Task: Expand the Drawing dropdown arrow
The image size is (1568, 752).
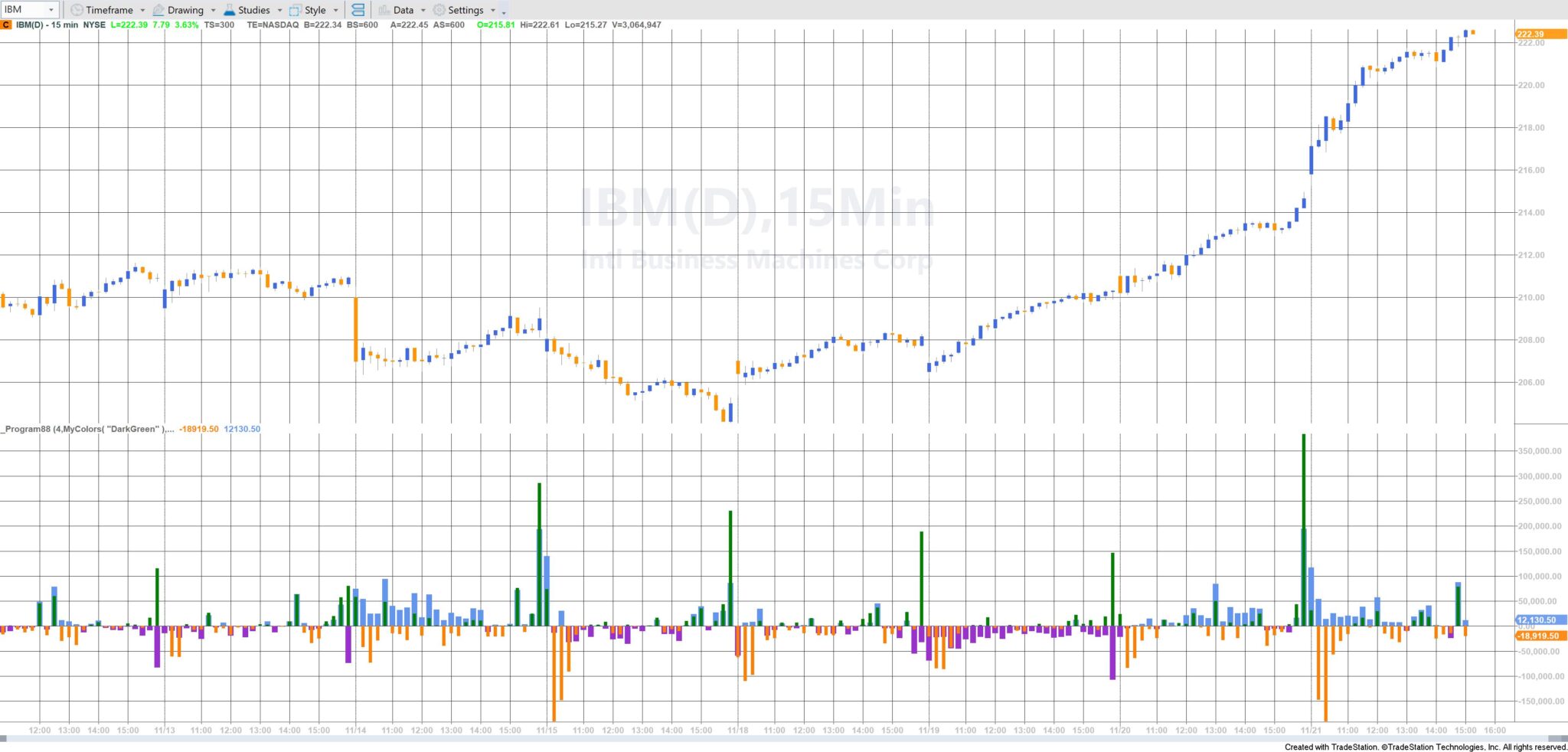Action: [213, 10]
